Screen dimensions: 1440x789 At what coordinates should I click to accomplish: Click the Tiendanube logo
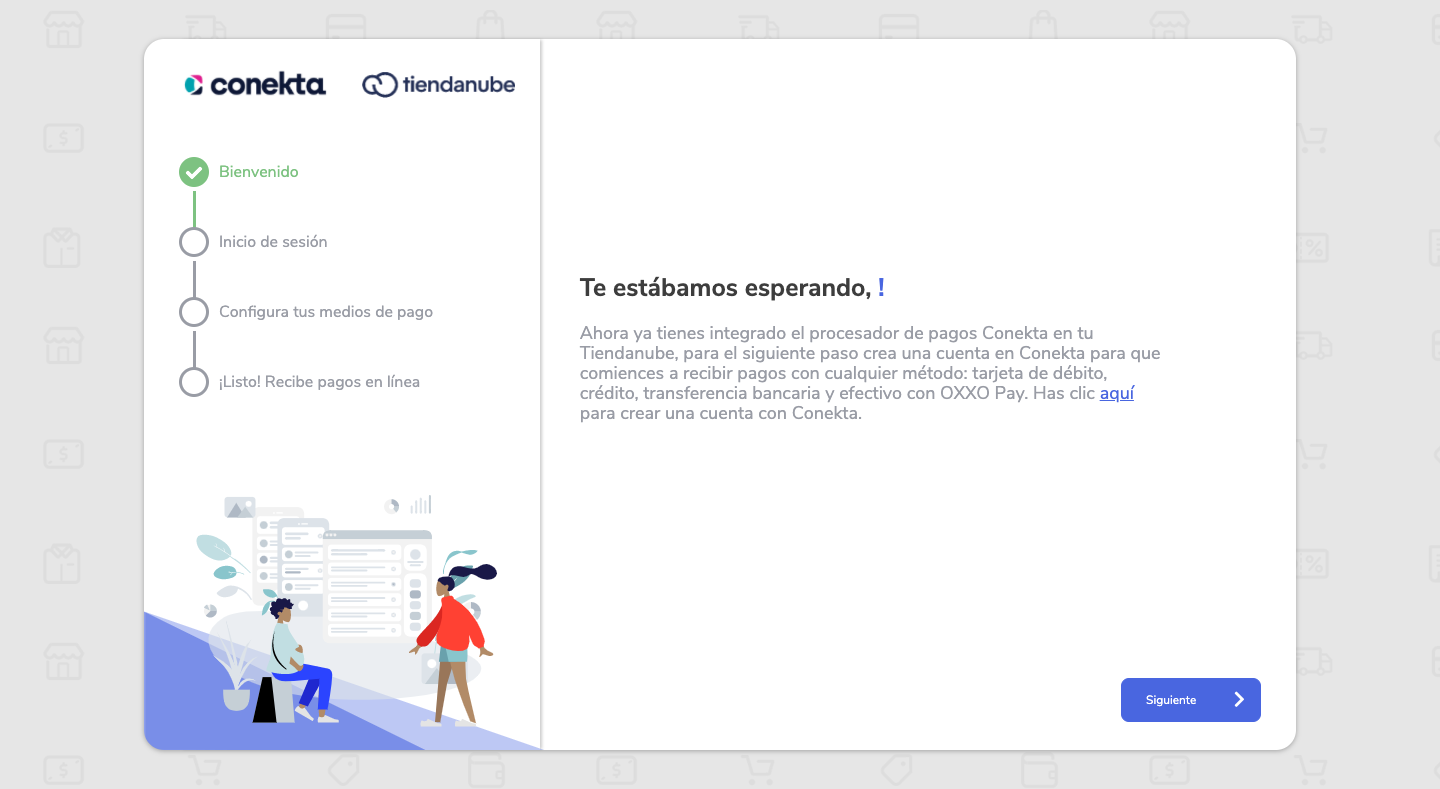tap(439, 85)
